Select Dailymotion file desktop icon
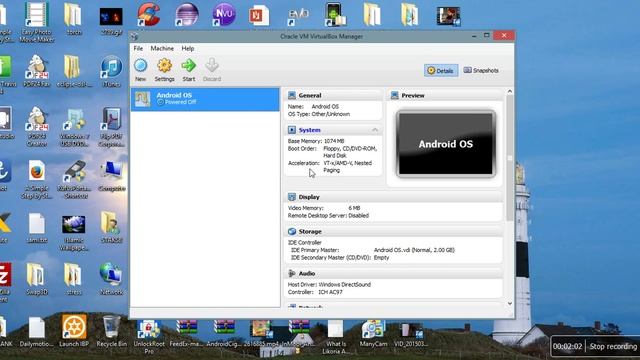The height and width of the screenshot is (360, 640). 37,331
